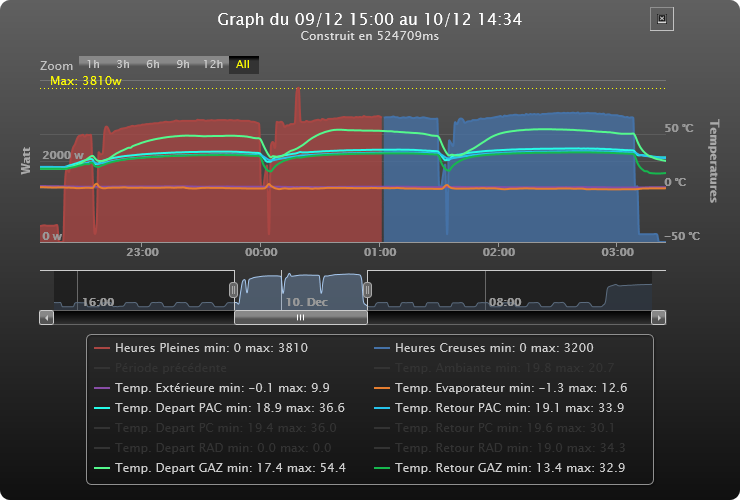Image resolution: width=740 pixels, height=500 pixels.
Task: Set zoom range to 1h
Action: (93, 64)
